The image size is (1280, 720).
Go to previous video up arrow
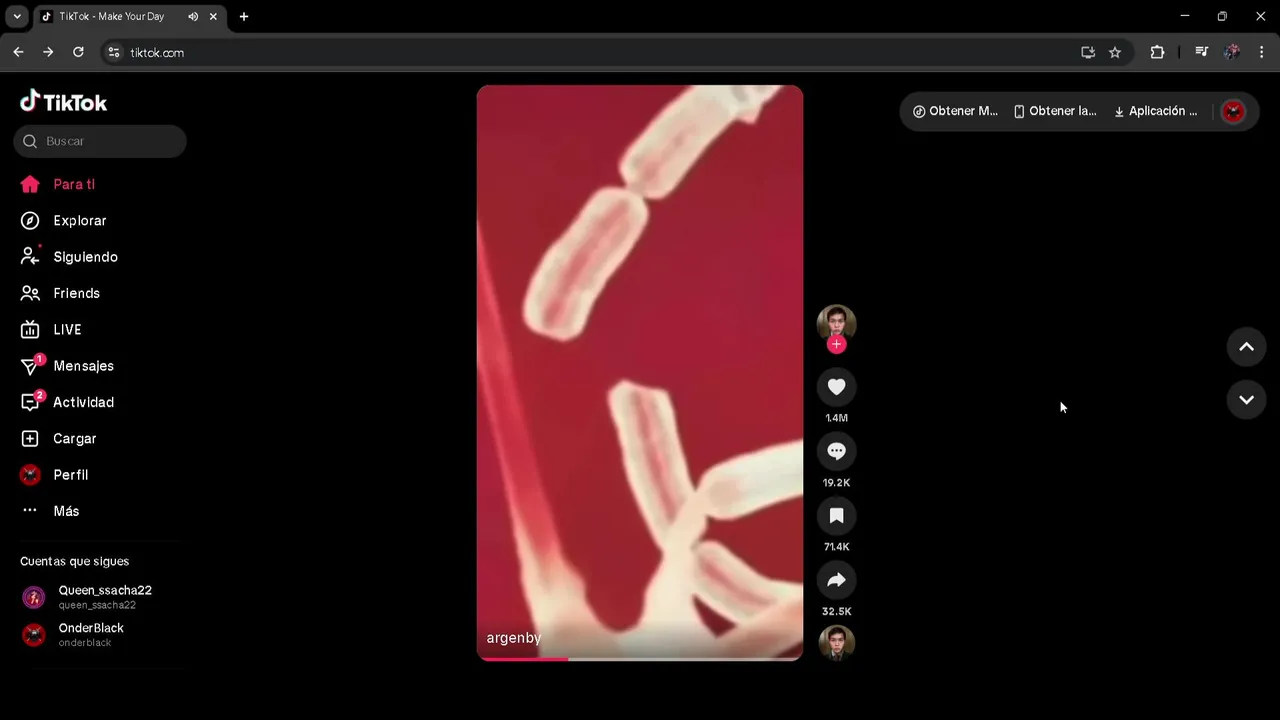tap(1246, 347)
